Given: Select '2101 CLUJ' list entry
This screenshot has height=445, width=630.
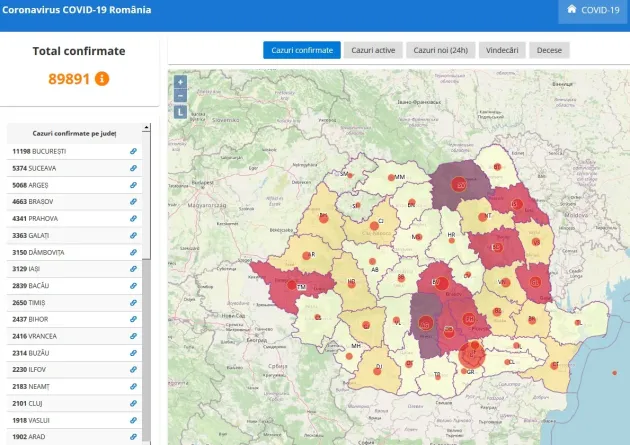Looking at the screenshot, I should point(74,403).
